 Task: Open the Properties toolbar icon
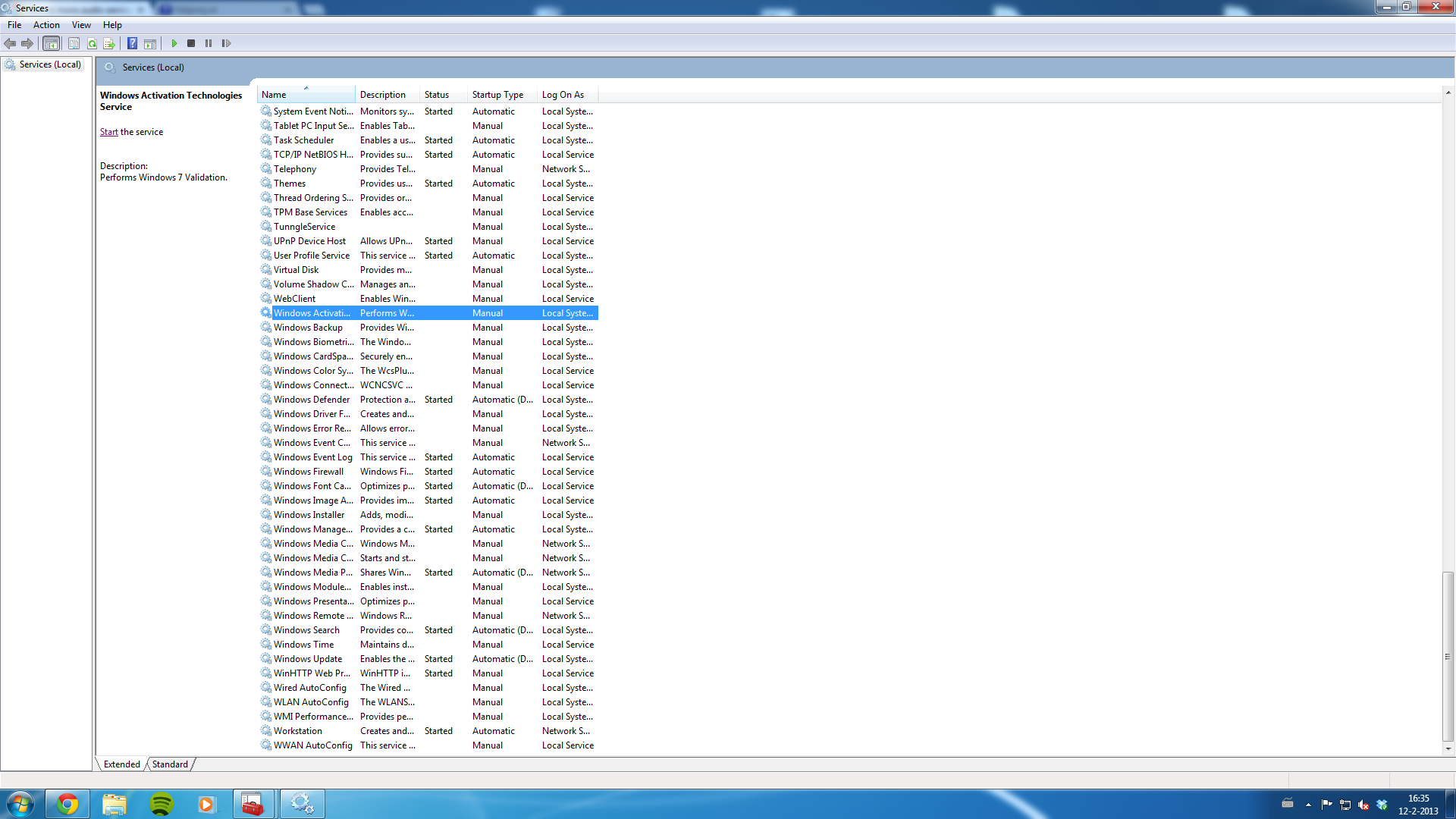[x=74, y=43]
